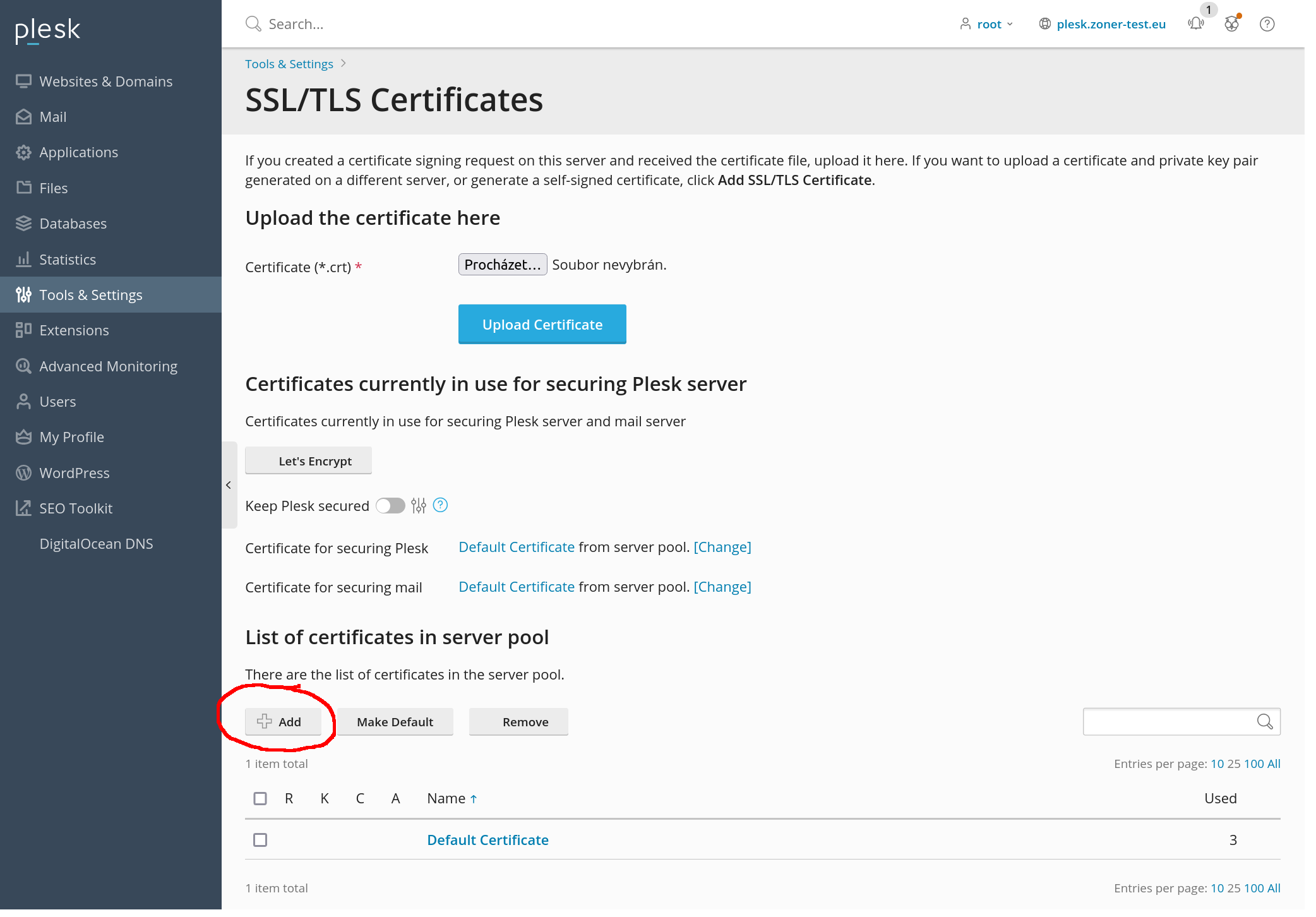Click the magnifier icon in certificate list search
Screen dimensions: 1316x917
(x=1264, y=722)
